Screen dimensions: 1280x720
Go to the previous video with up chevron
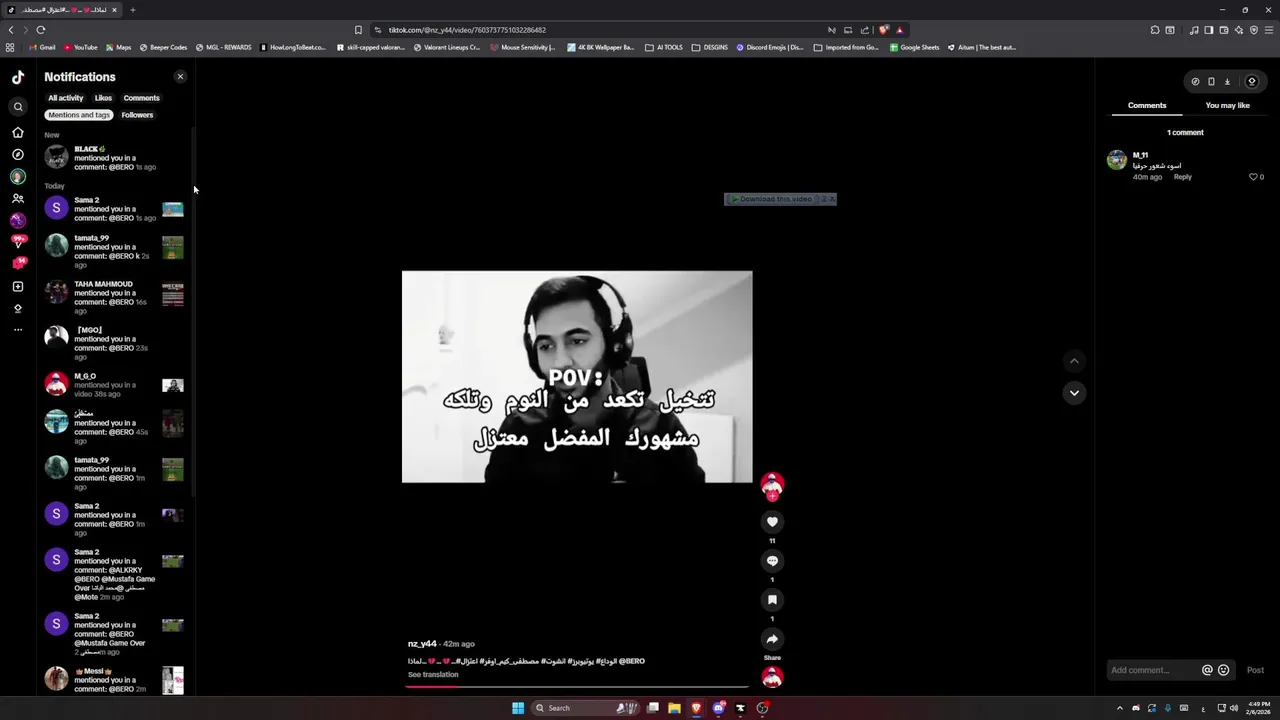pyautogui.click(x=1074, y=361)
